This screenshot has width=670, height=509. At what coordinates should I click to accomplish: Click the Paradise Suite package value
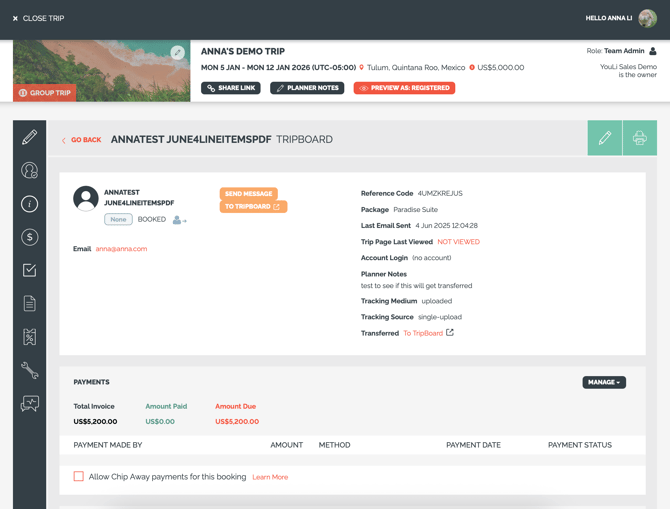(x=415, y=209)
